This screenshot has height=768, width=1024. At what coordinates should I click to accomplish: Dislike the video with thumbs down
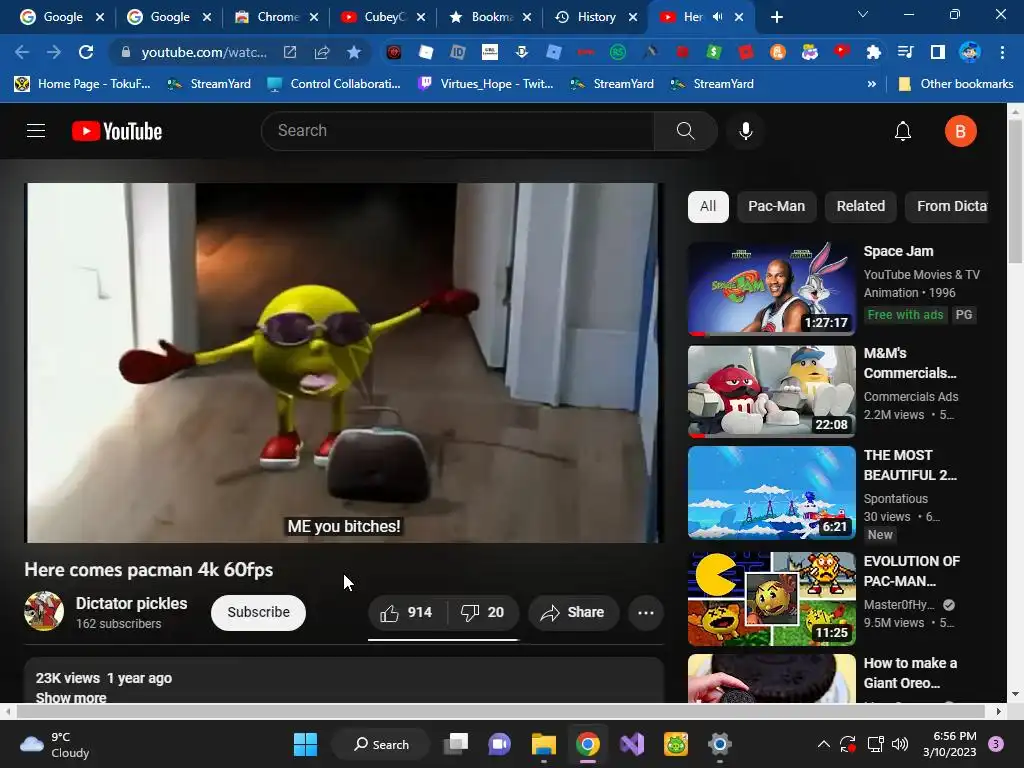click(483, 613)
